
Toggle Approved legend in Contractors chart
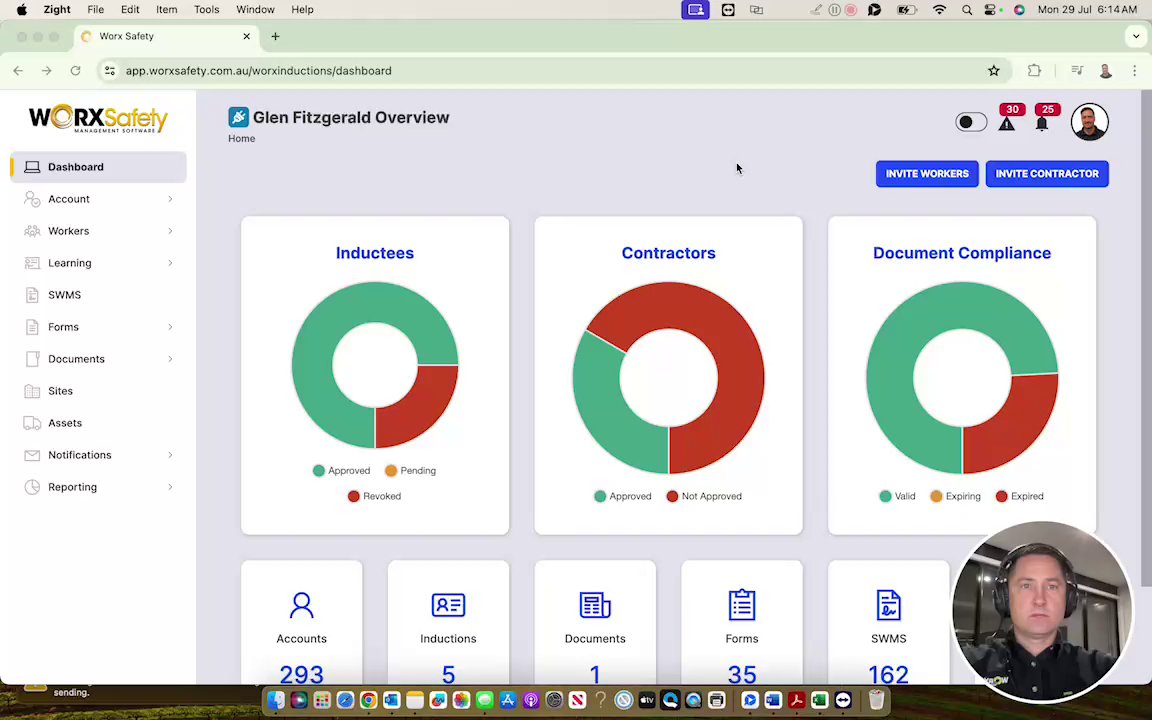pyautogui.click(x=623, y=497)
